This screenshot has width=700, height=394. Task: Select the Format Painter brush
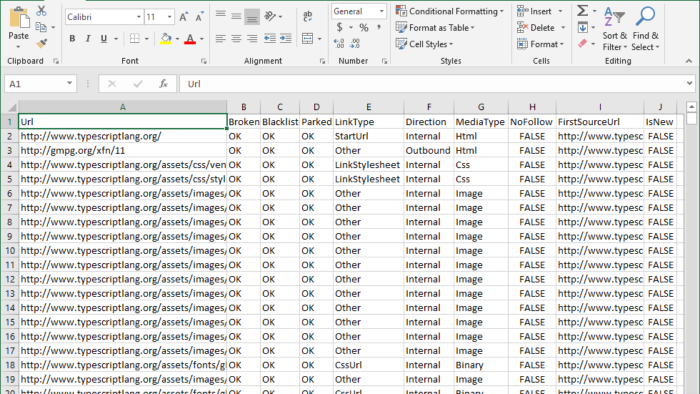(x=42, y=44)
